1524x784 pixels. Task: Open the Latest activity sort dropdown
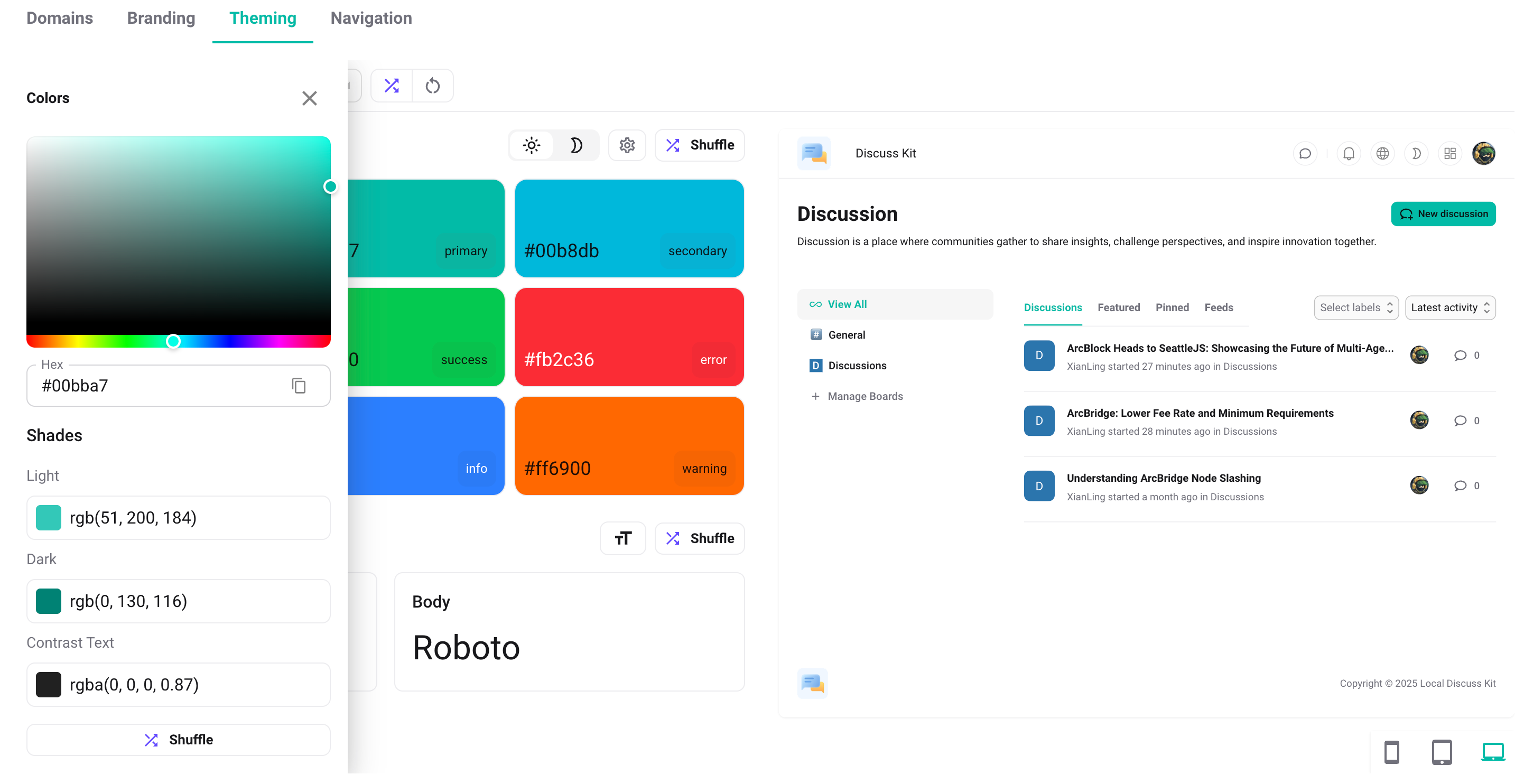tap(1449, 307)
